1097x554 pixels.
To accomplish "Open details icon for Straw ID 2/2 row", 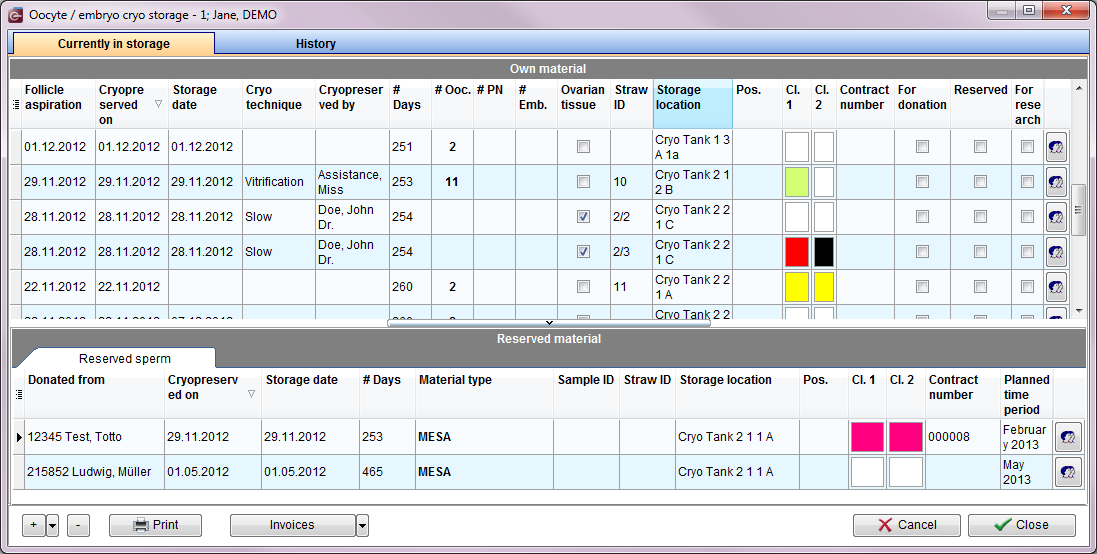I will click(x=1056, y=217).
